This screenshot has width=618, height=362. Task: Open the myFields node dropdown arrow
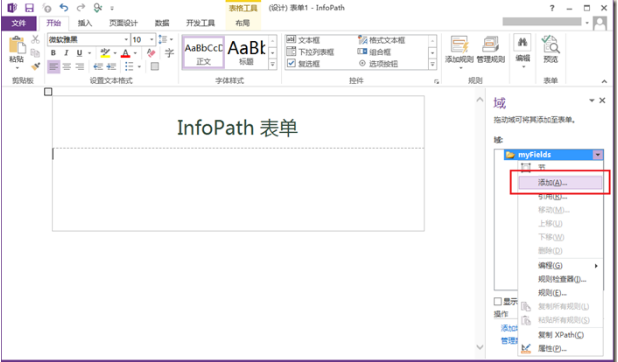(598, 155)
